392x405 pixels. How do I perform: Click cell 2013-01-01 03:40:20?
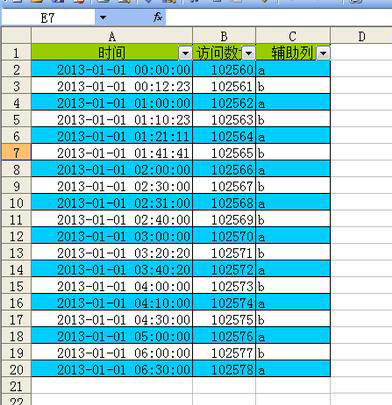point(112,269)
